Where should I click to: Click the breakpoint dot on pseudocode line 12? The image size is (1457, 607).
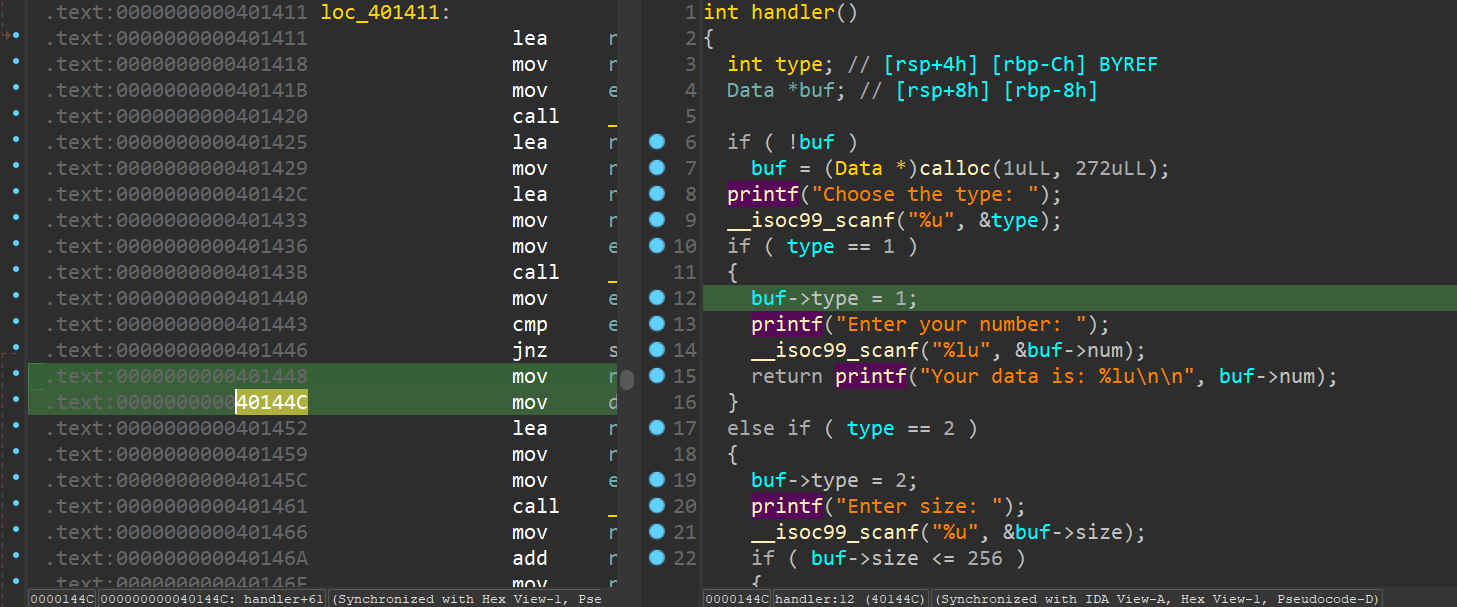(x=657, y=298)
